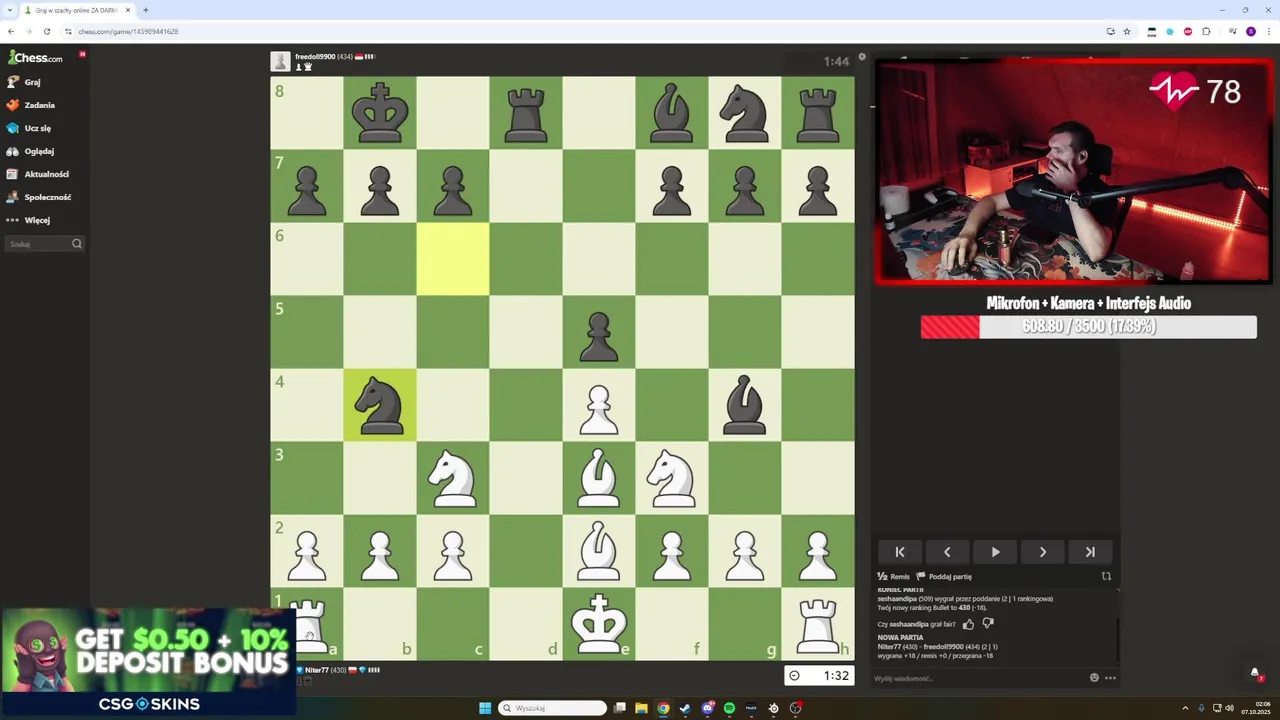
Task: Open the notifications bell
Action: tap(1255, 672)
